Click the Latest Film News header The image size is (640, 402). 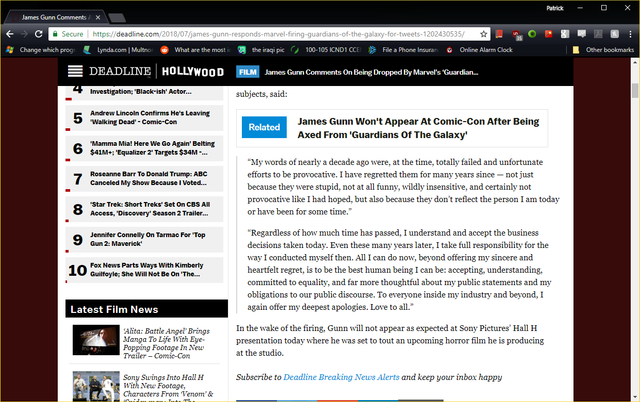pyautogui.click(x=147, y=309)
